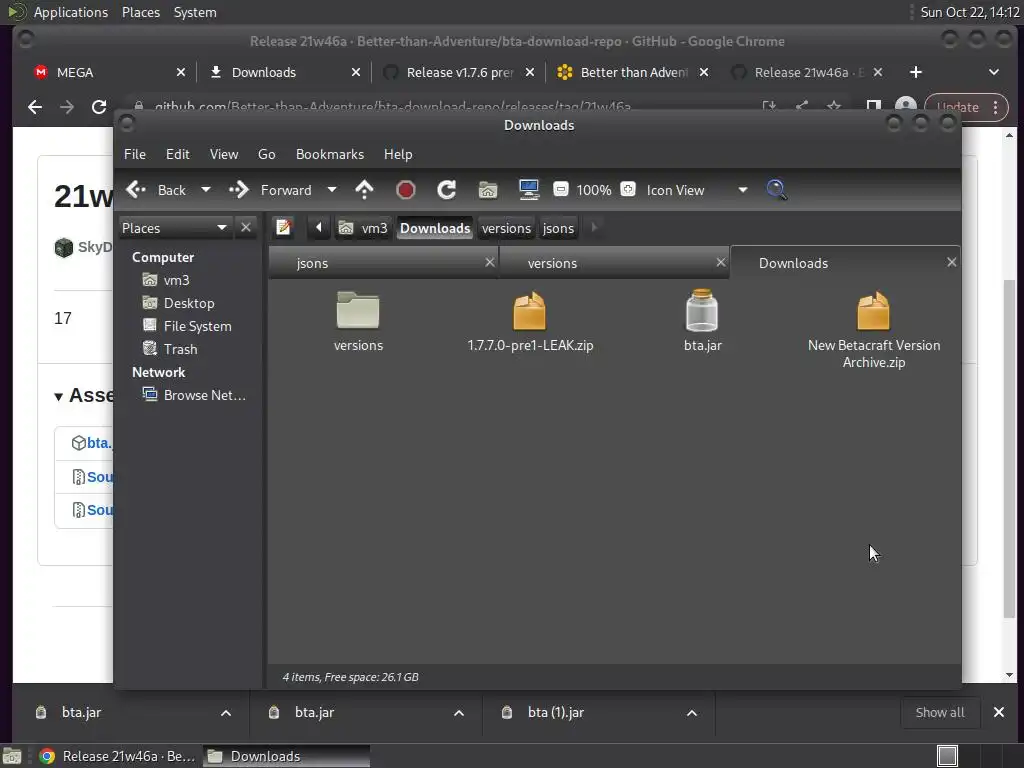The height and width of the screenshot is (768, 1024).
Task: Open a new Chrome tab
Action: (916, 72)
